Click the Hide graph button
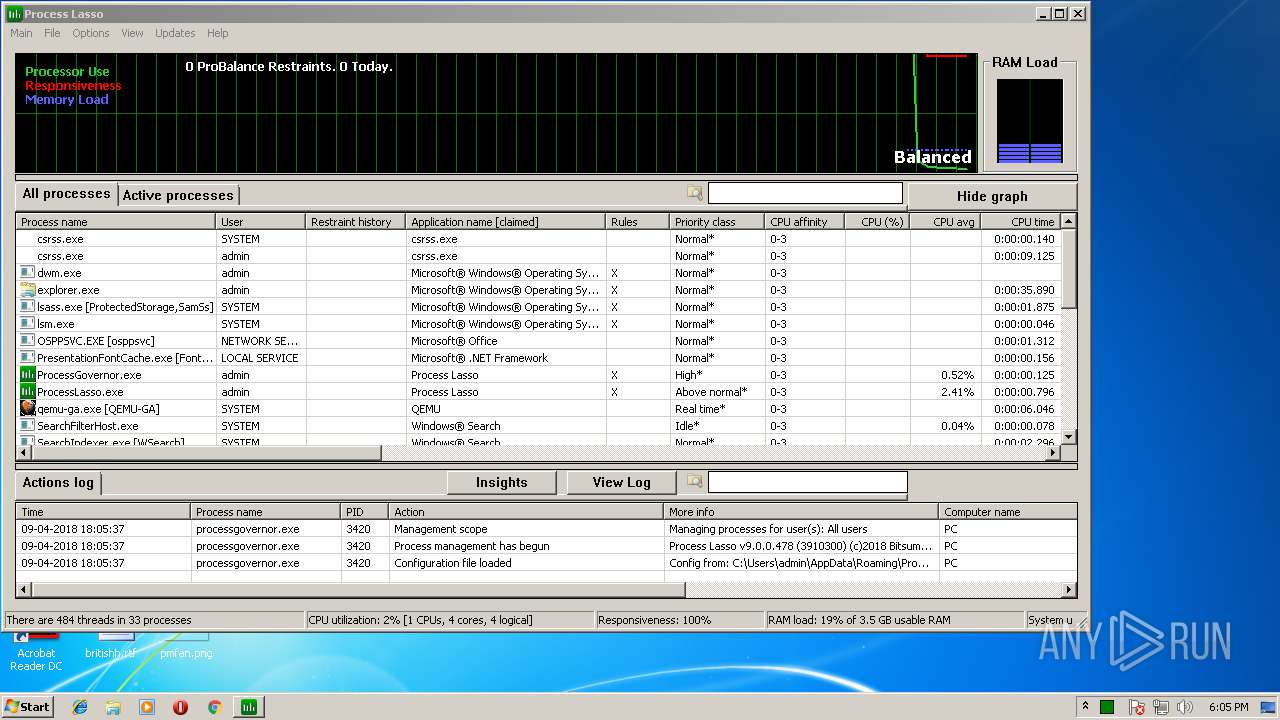Viewport: 1280px width, 720px height. [x=992, y=196]
